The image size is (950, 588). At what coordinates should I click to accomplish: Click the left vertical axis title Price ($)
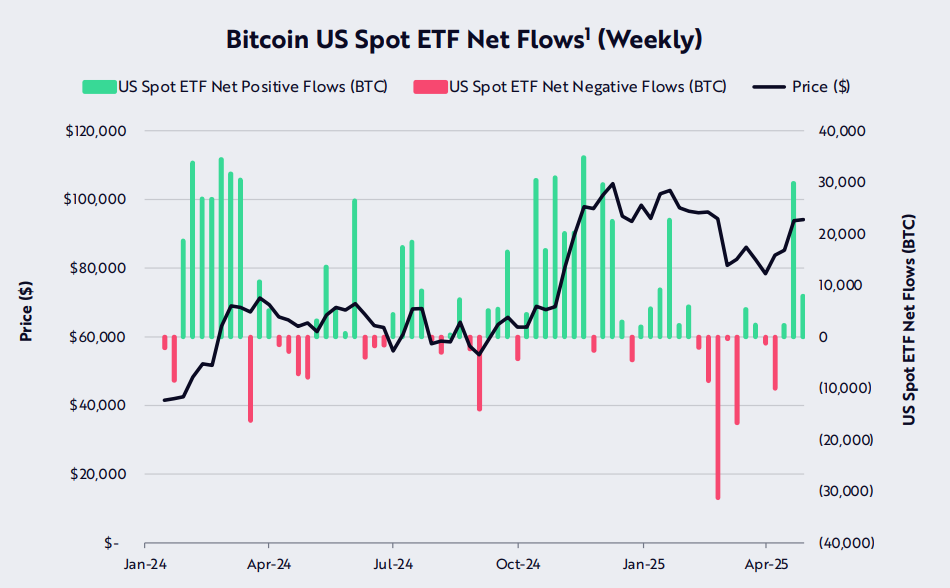coord(27,312)
